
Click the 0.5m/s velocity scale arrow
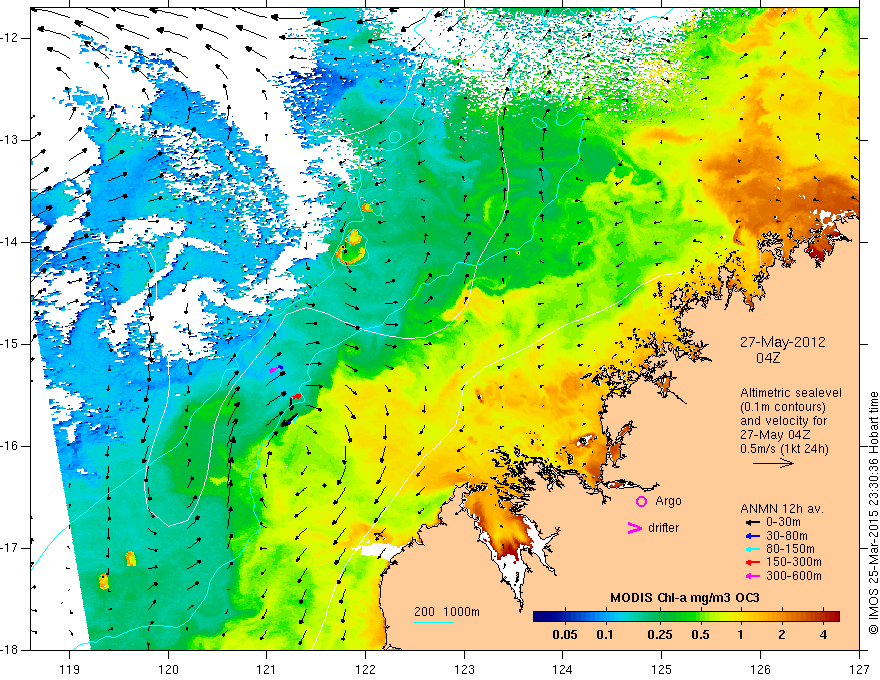773,463
